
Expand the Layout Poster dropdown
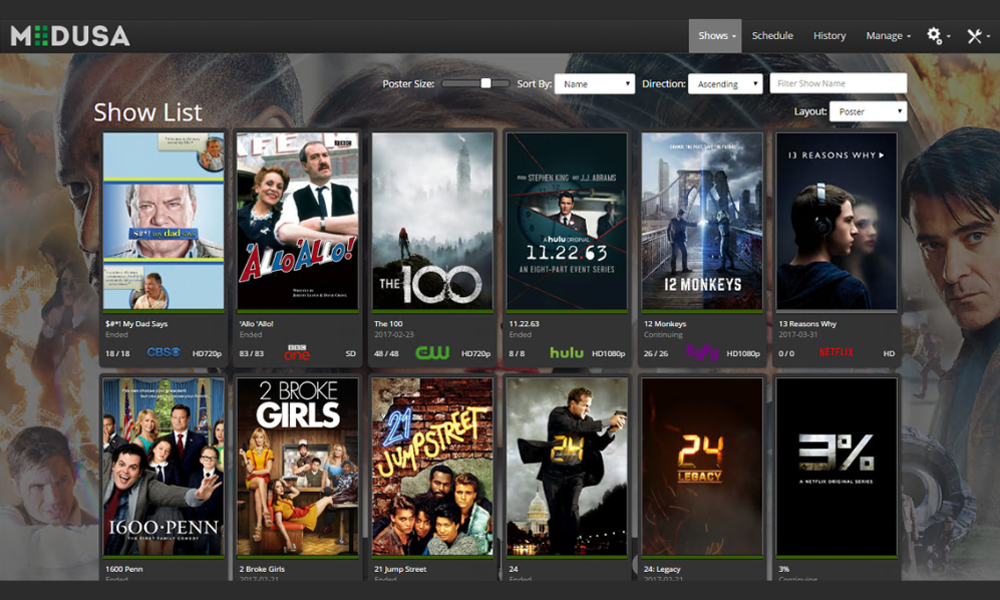[868, 112]
